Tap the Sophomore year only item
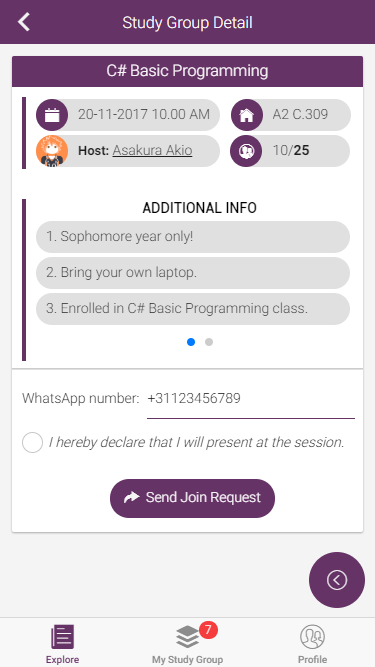 click(x=193, y=237)
